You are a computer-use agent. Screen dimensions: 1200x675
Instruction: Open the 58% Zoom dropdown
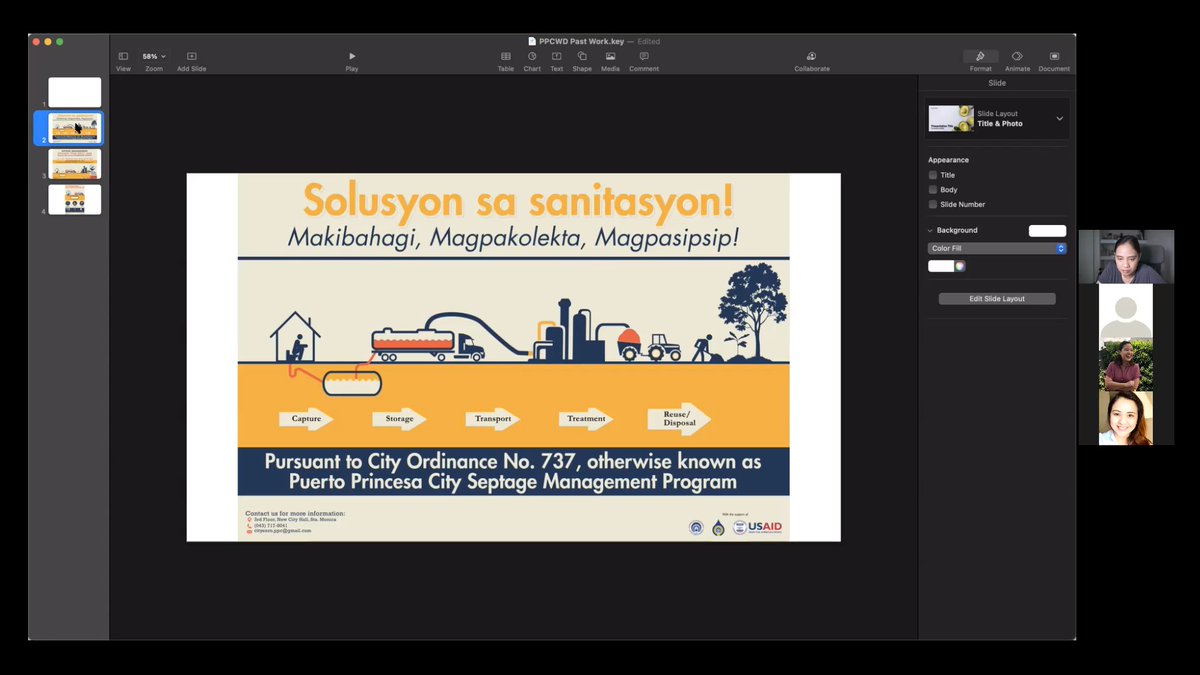(x=154, y=57)
